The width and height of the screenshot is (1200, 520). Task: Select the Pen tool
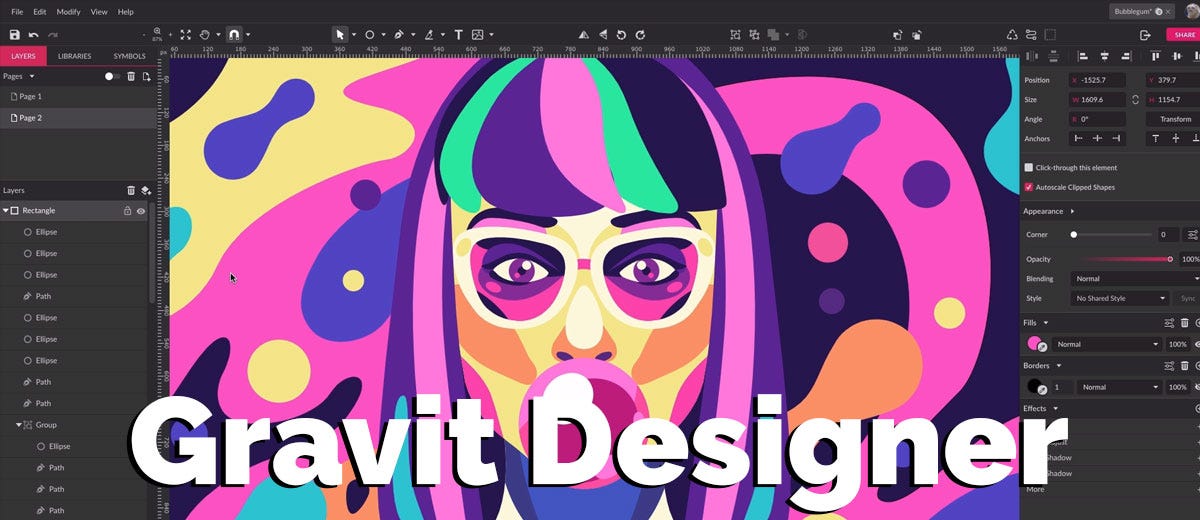[399, 34]
